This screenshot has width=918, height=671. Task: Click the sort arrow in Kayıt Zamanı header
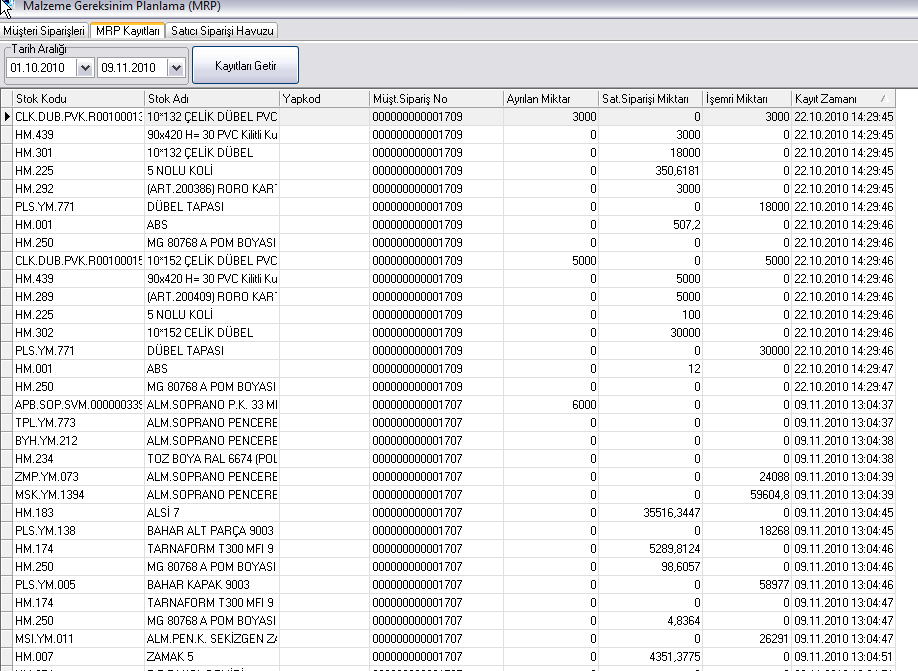(882, 99)
